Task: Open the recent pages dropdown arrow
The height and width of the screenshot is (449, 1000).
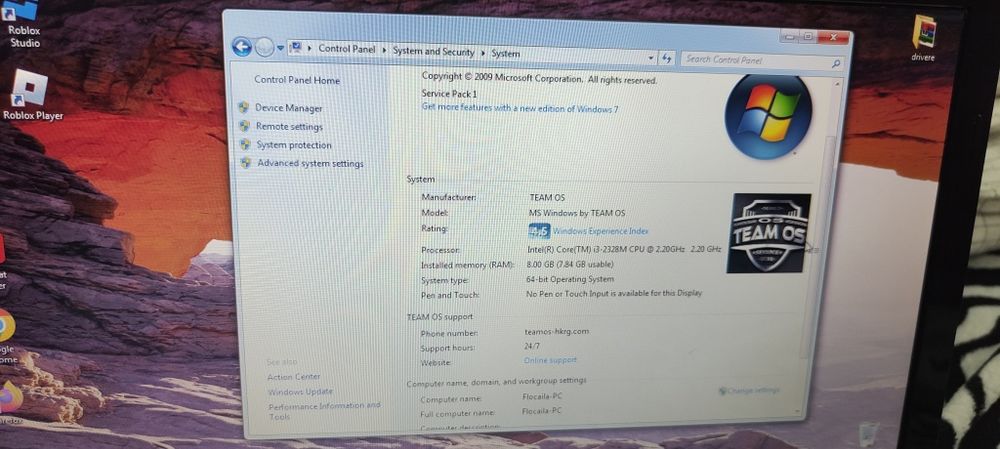Action: 281,48
